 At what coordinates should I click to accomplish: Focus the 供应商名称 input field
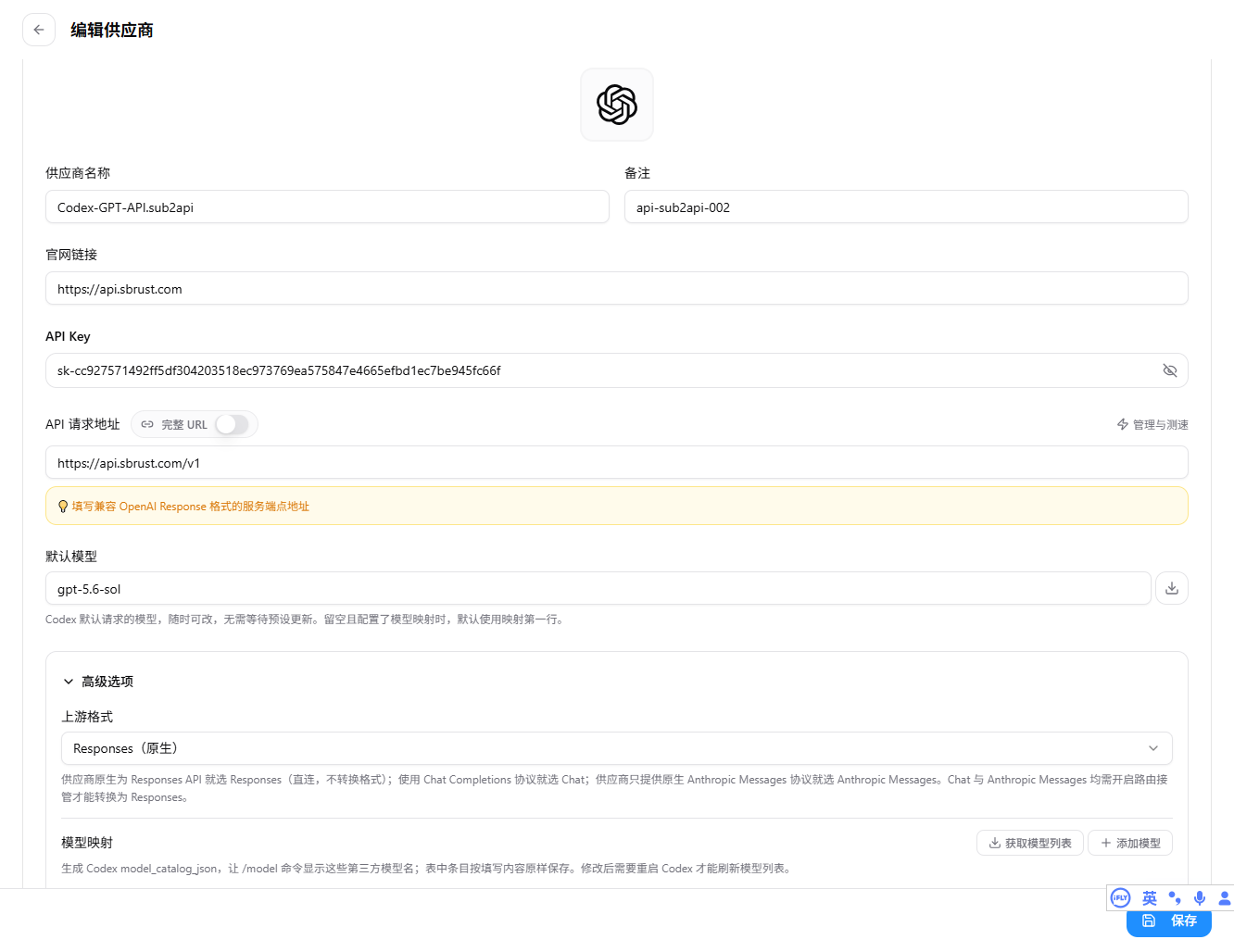[327, 207]
